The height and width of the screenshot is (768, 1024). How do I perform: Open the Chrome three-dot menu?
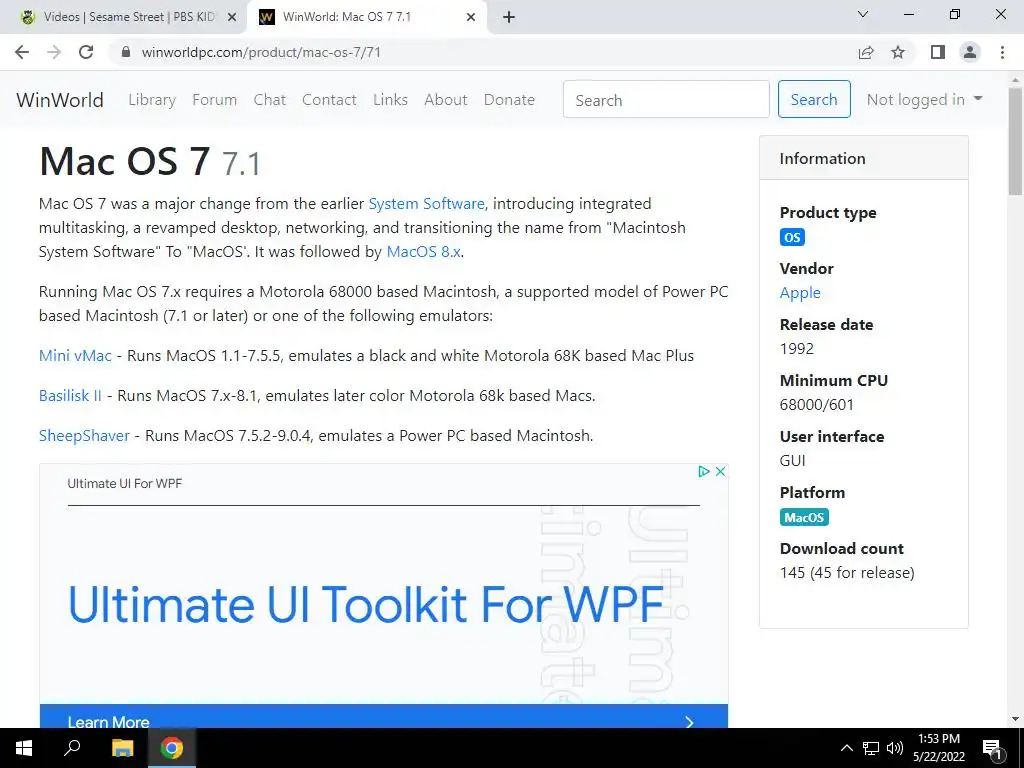pyautogui.click(x=1002, y=52)
